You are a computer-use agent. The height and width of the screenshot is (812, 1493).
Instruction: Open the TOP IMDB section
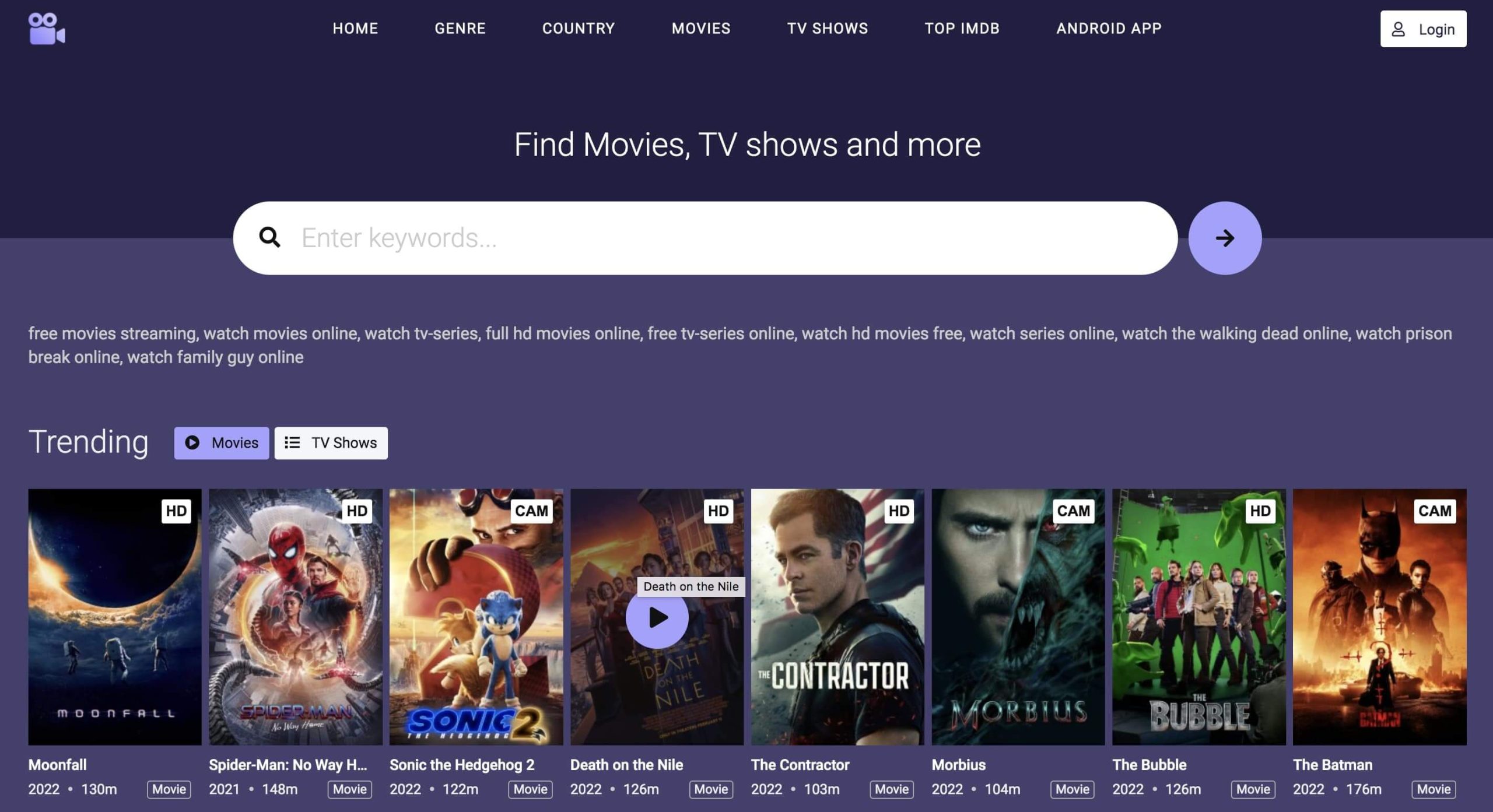[961, 28]
